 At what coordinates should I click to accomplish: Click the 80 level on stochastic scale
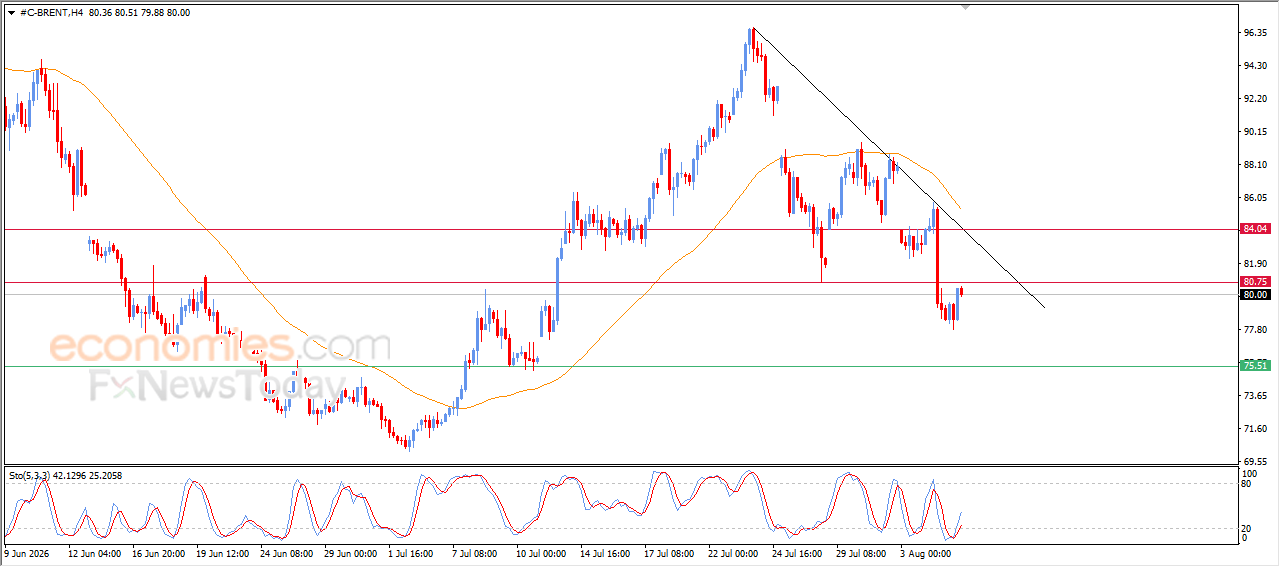(1248, 484)
